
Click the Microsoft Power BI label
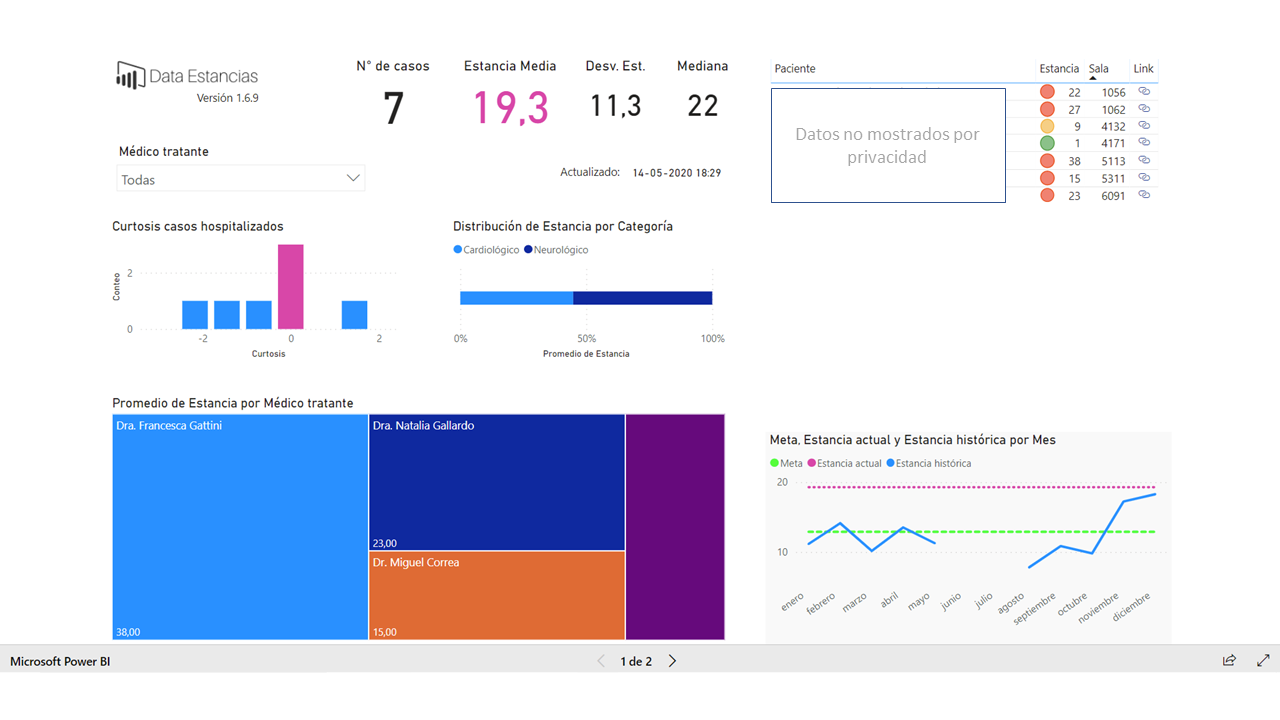tap(60, 662)
